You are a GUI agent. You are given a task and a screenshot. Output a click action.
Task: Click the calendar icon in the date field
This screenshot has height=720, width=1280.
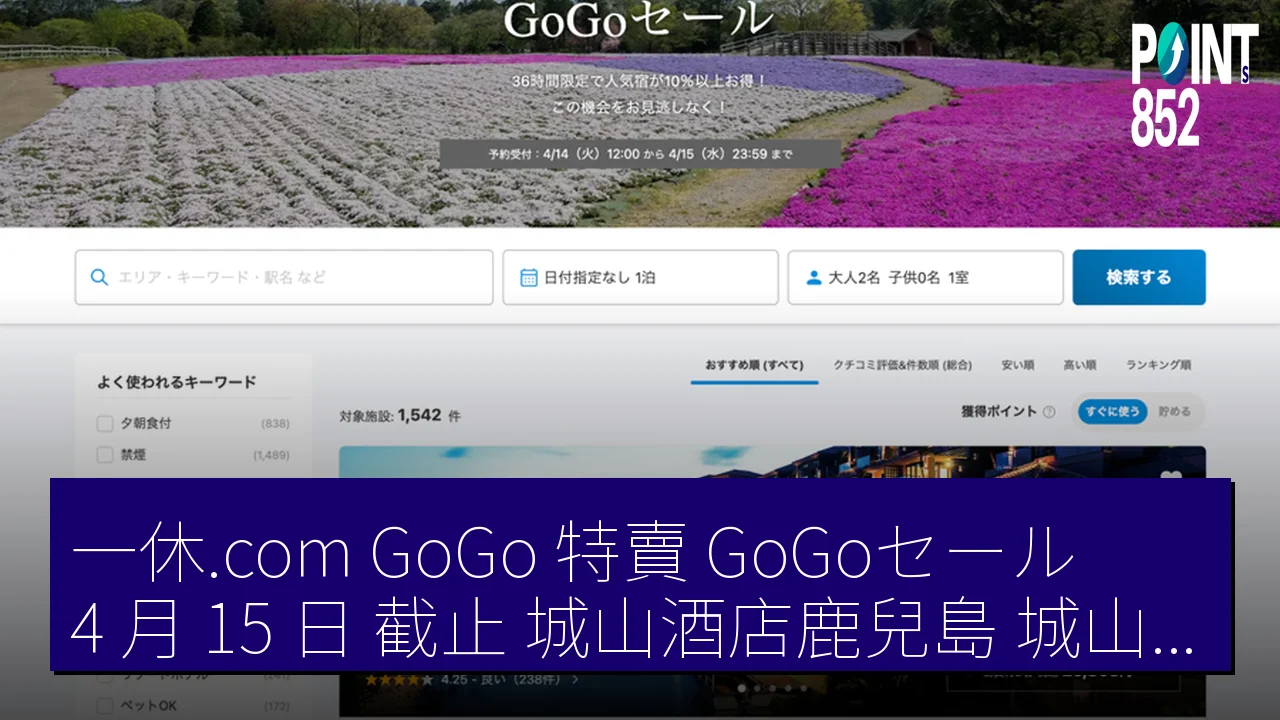coord(529,277)
